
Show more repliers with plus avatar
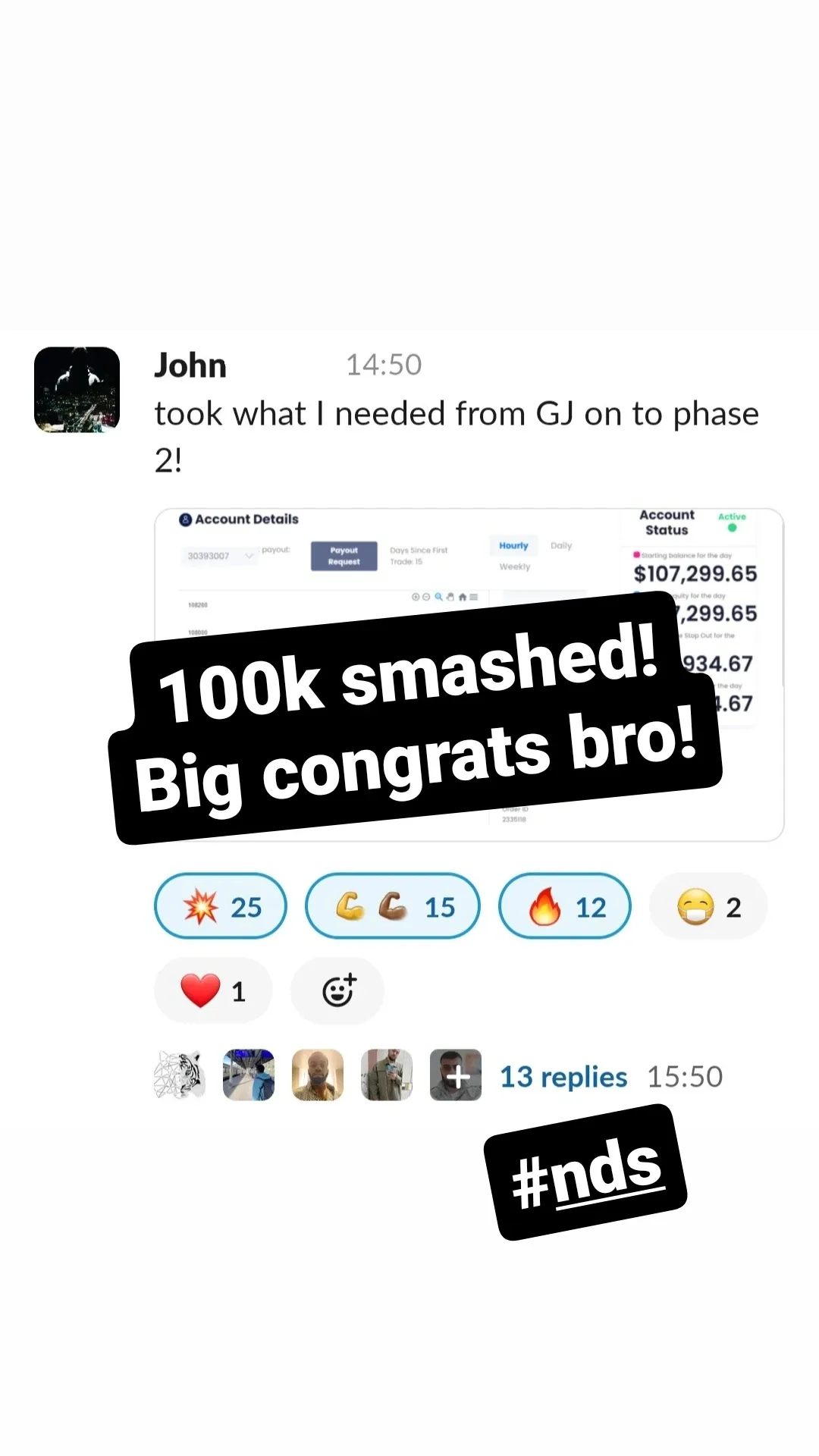456,1075
